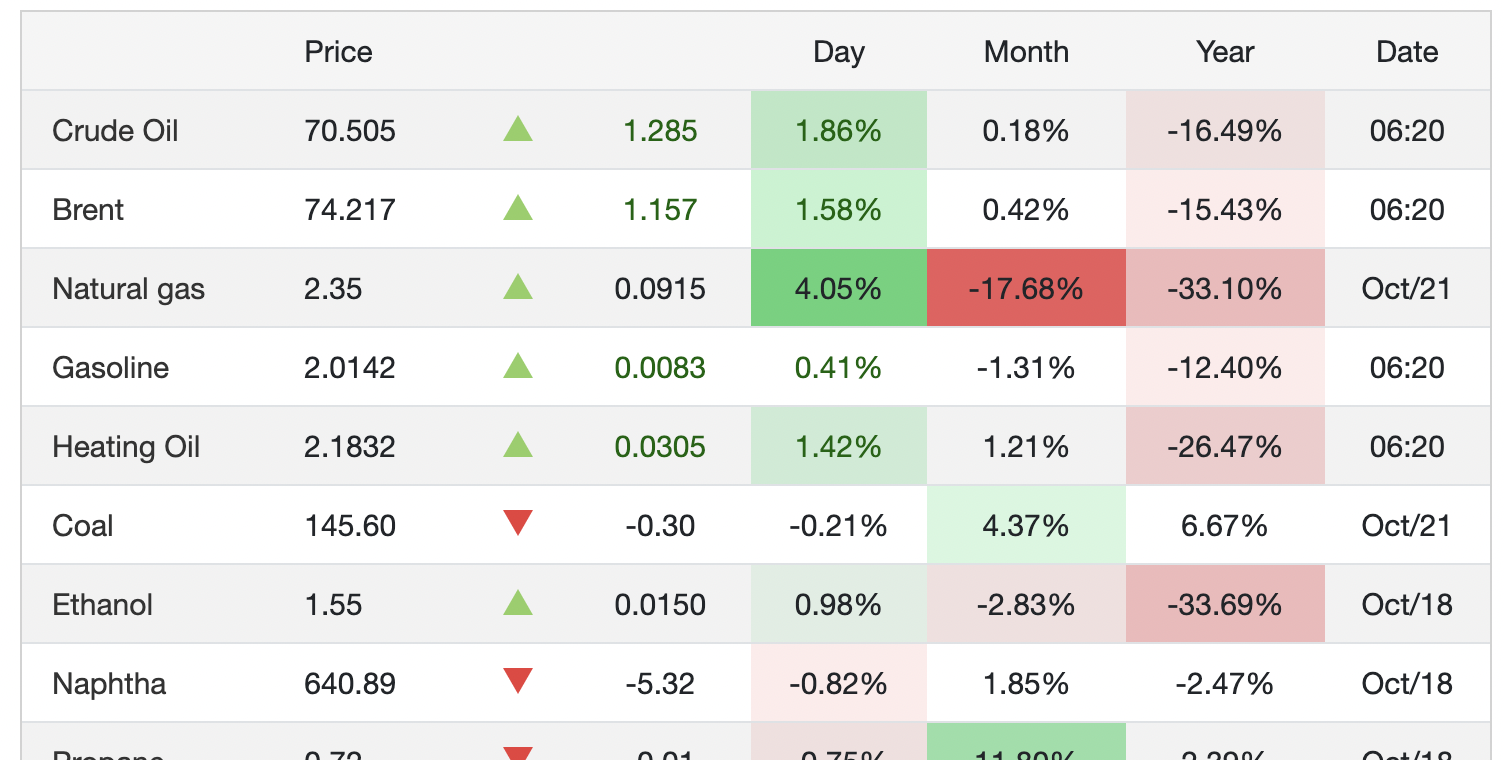Click Ethanol change 0.0150
This screenshot has height=760, width=1504.
click(x=660, y=605)
